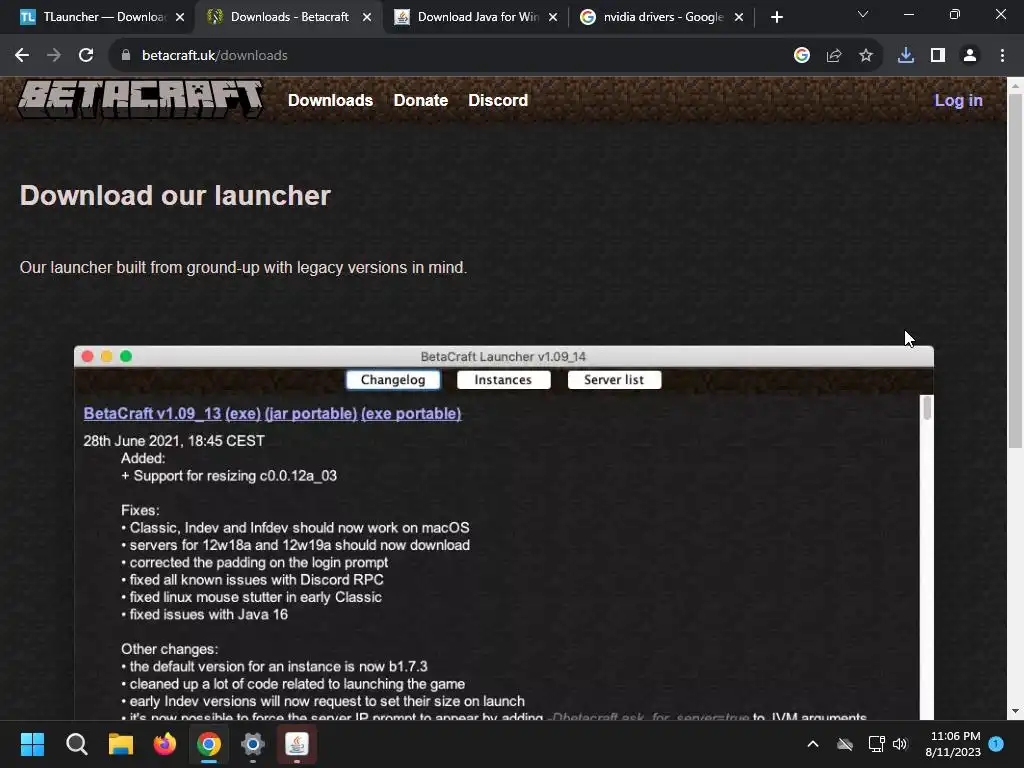Open network status tray icon
Image resolution: width=1024 pixels, height=768 pixels.
tap(876, 744)
